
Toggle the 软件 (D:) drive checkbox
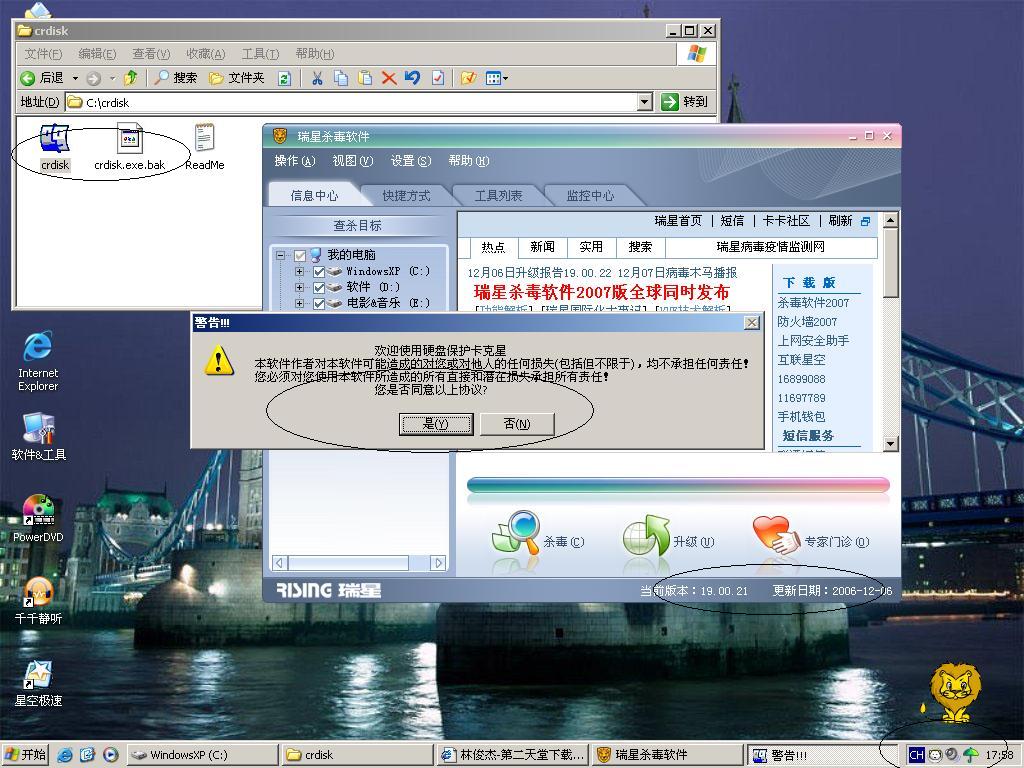319,287
